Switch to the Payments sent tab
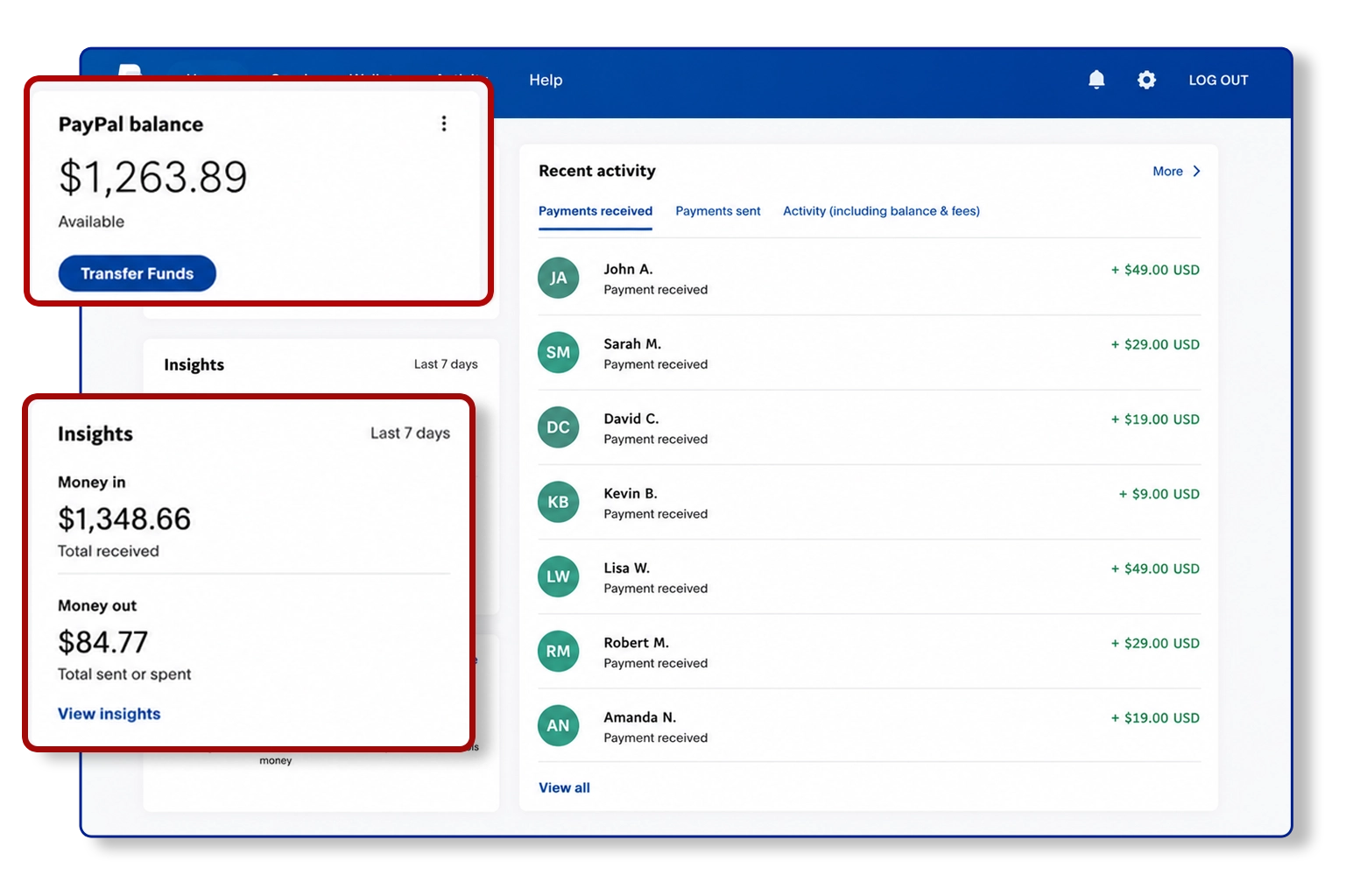This screenshot has height=896, width=1346. tap(717, 211)
